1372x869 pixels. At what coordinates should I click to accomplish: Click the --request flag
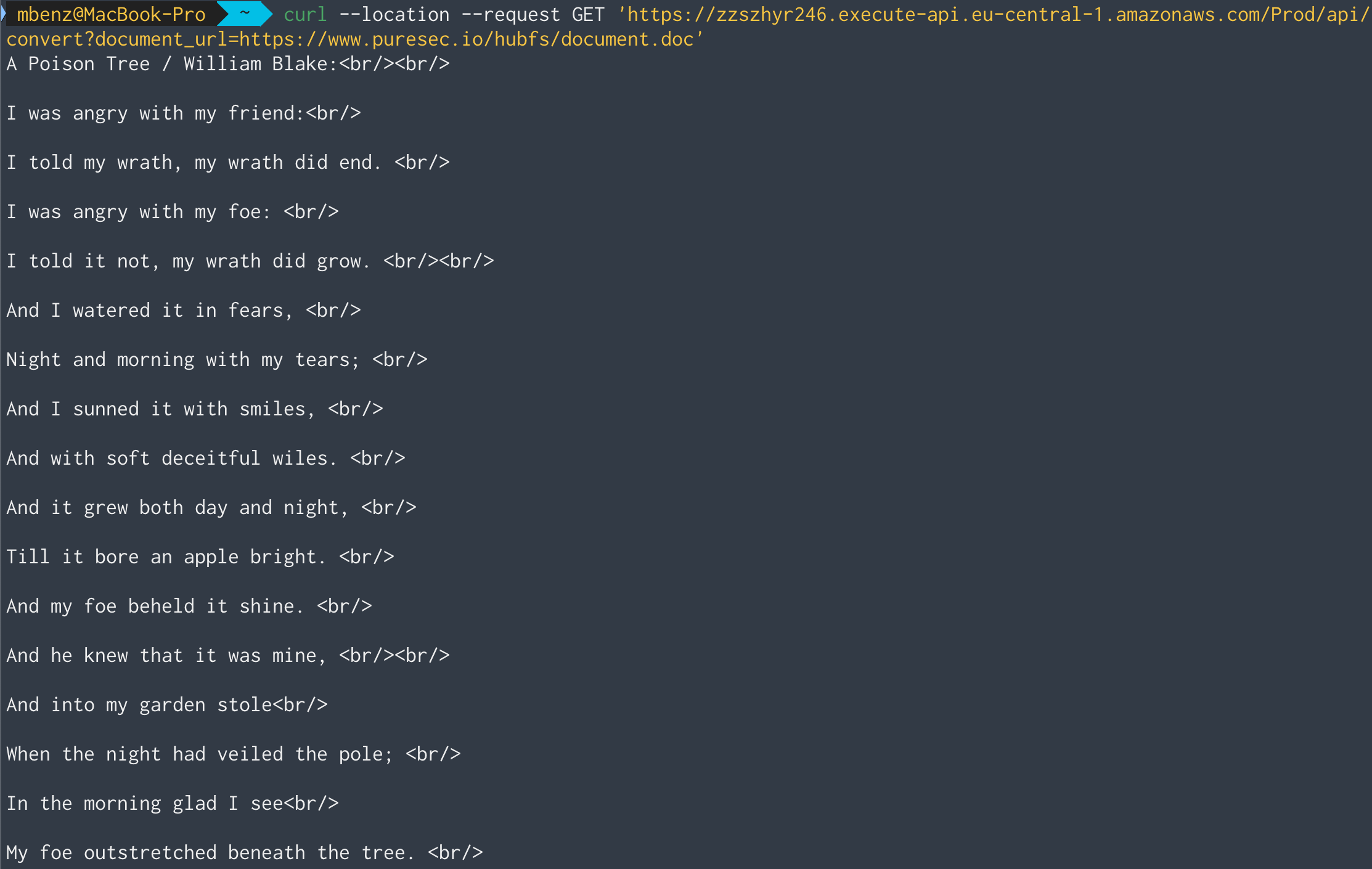(x=511, y=14)
